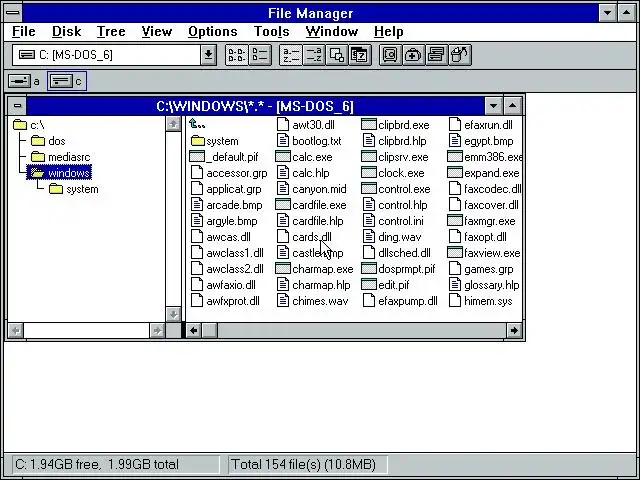
Task: Select the glossary.hlp file name
Action: click(x=492, y=285)
